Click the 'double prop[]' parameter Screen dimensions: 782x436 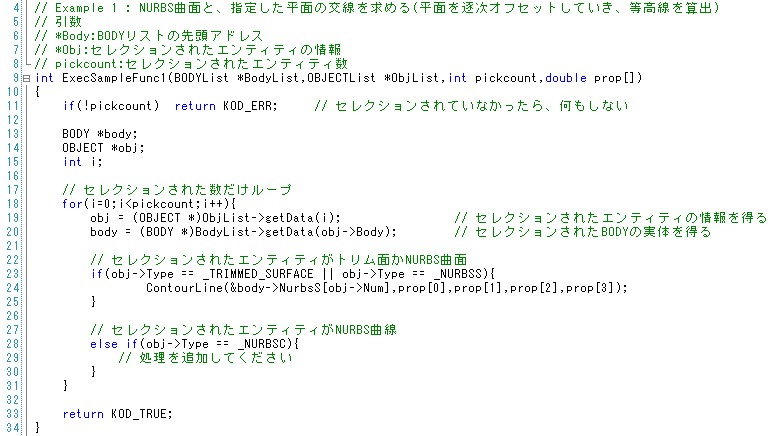pos(589,78)
